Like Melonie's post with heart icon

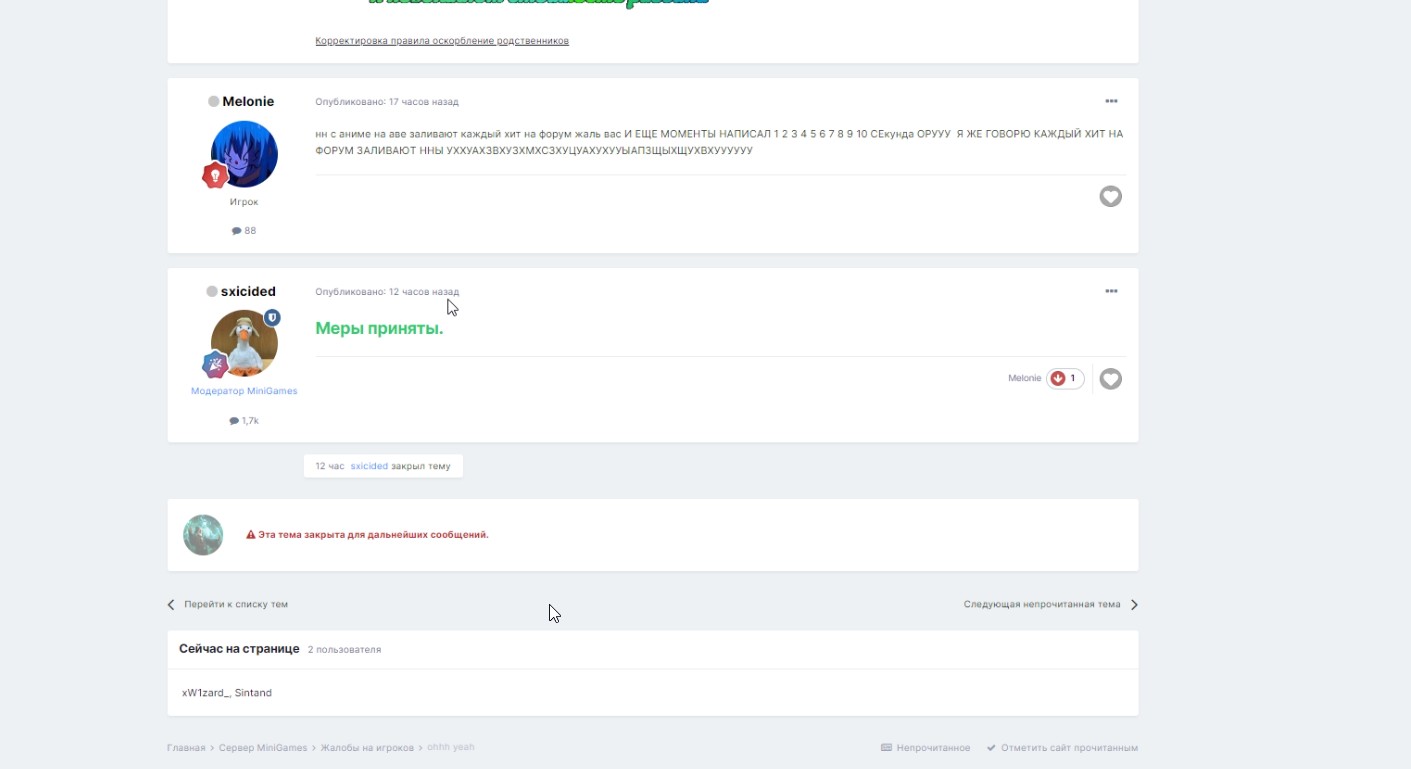click(x=1110, y=197)
